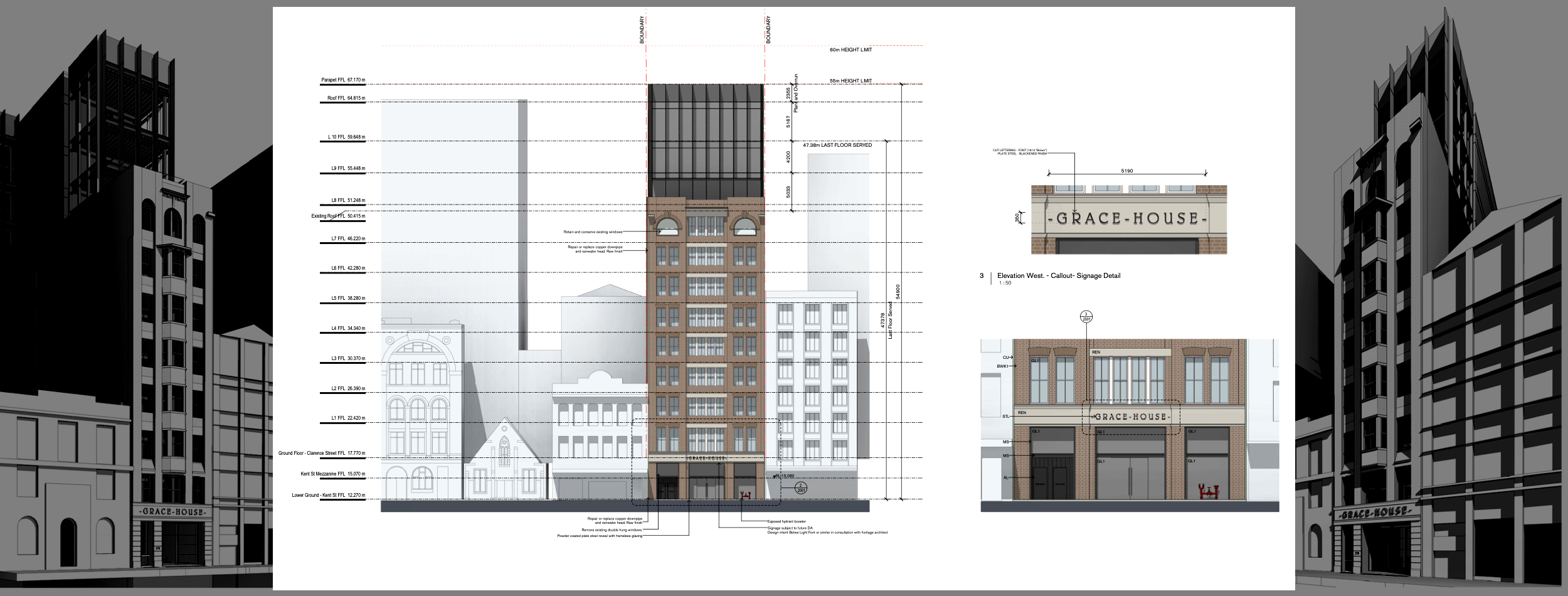Screen dimensions: 1568x596
Task: Select the '5190' signage width dimension
Action: [x=1127, y=171]
